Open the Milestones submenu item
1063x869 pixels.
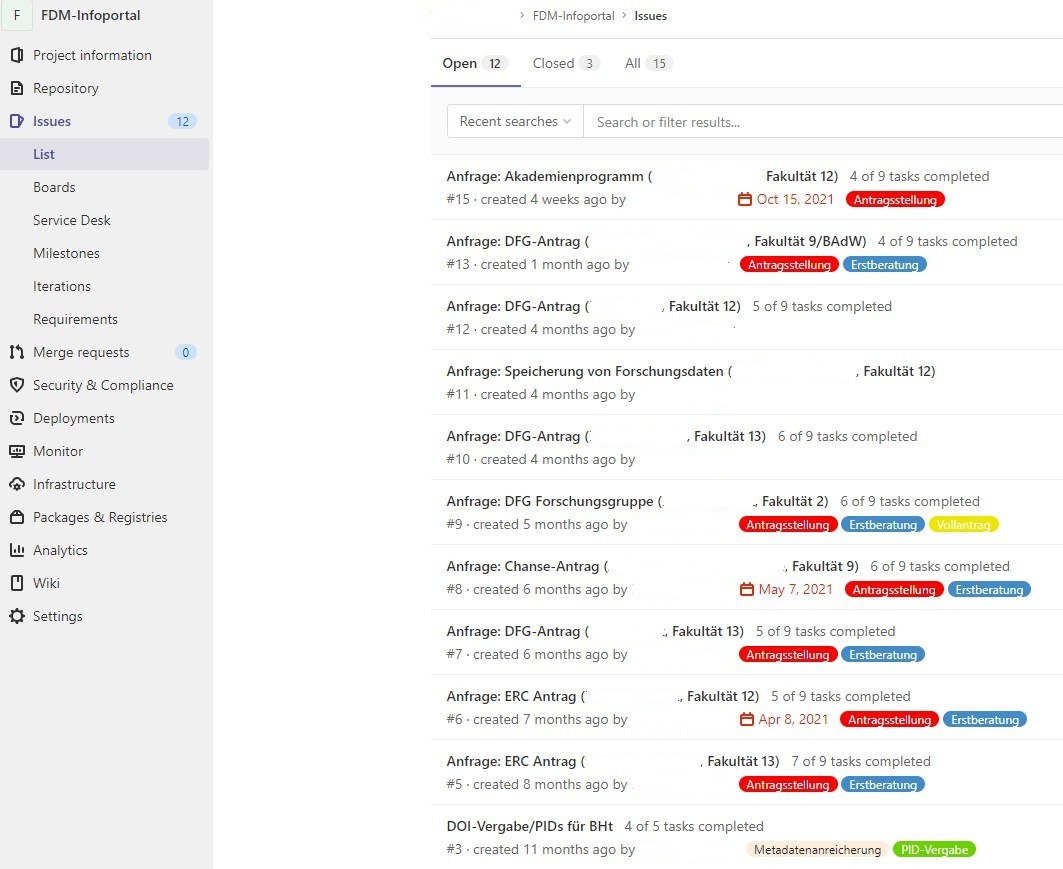[66, 253]
